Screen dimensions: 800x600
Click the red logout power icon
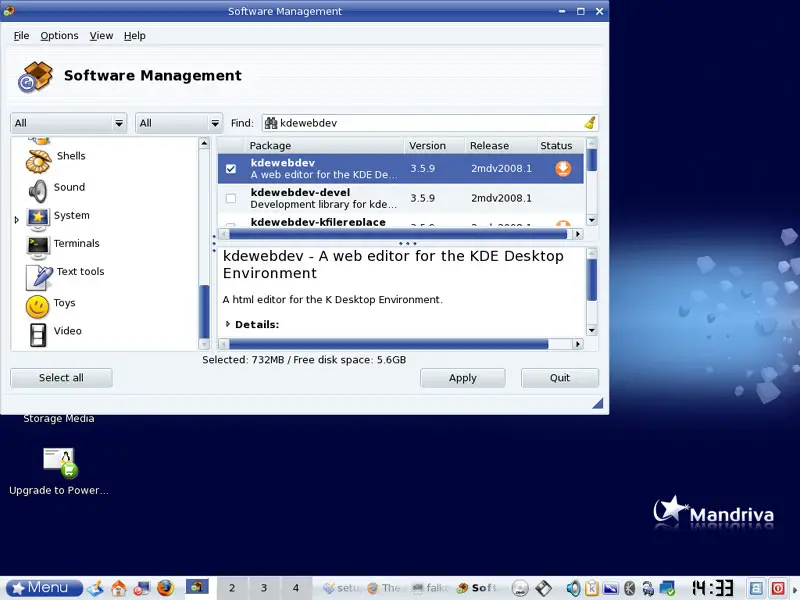[778, 588]
